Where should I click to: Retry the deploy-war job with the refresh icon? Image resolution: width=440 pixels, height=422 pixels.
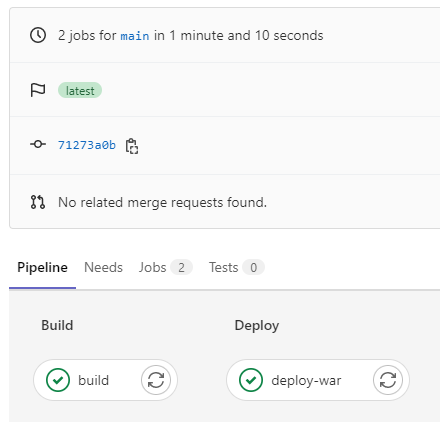388,380
